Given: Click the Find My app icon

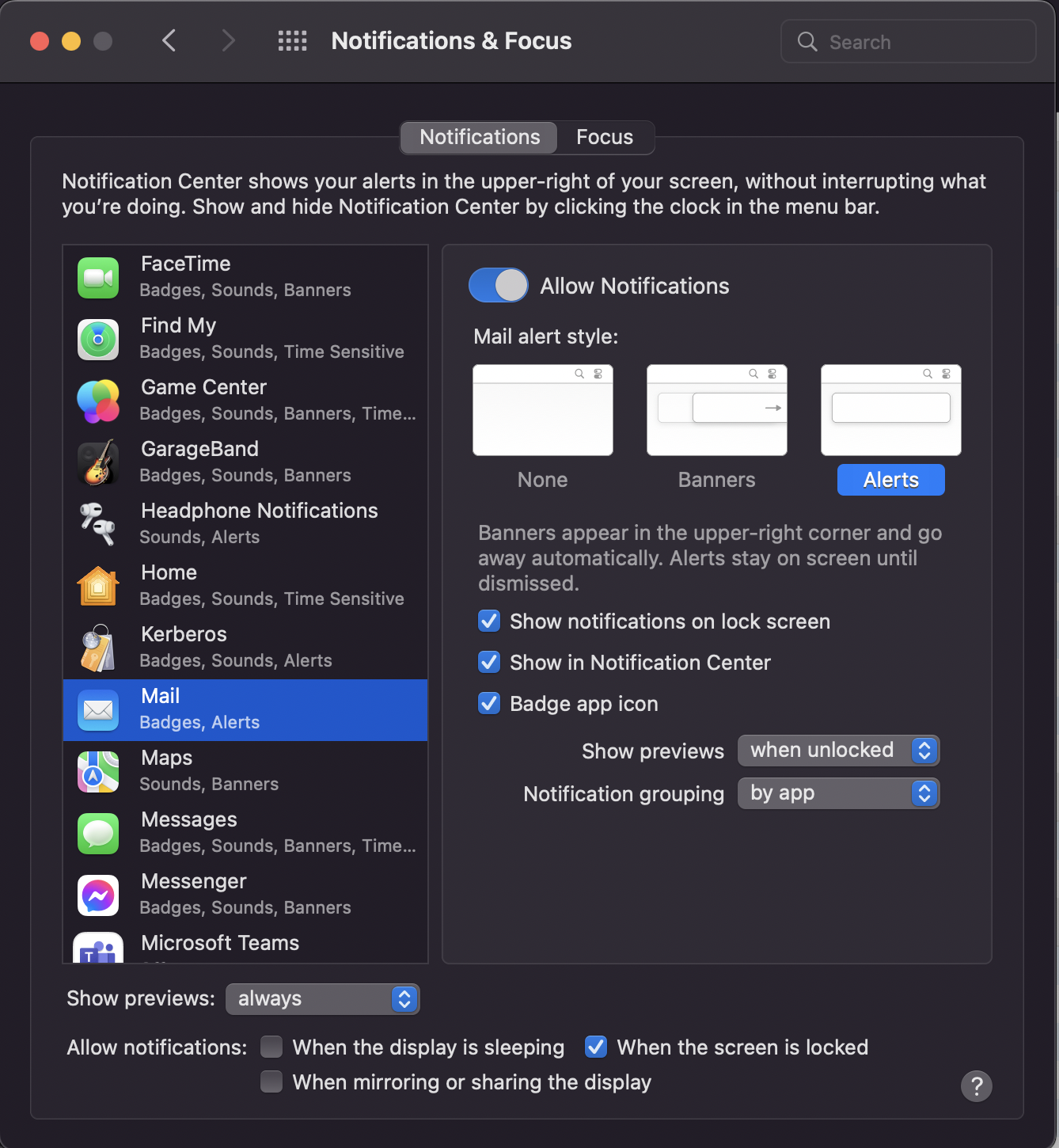Looking at the screenshot, I should (98, 340).
